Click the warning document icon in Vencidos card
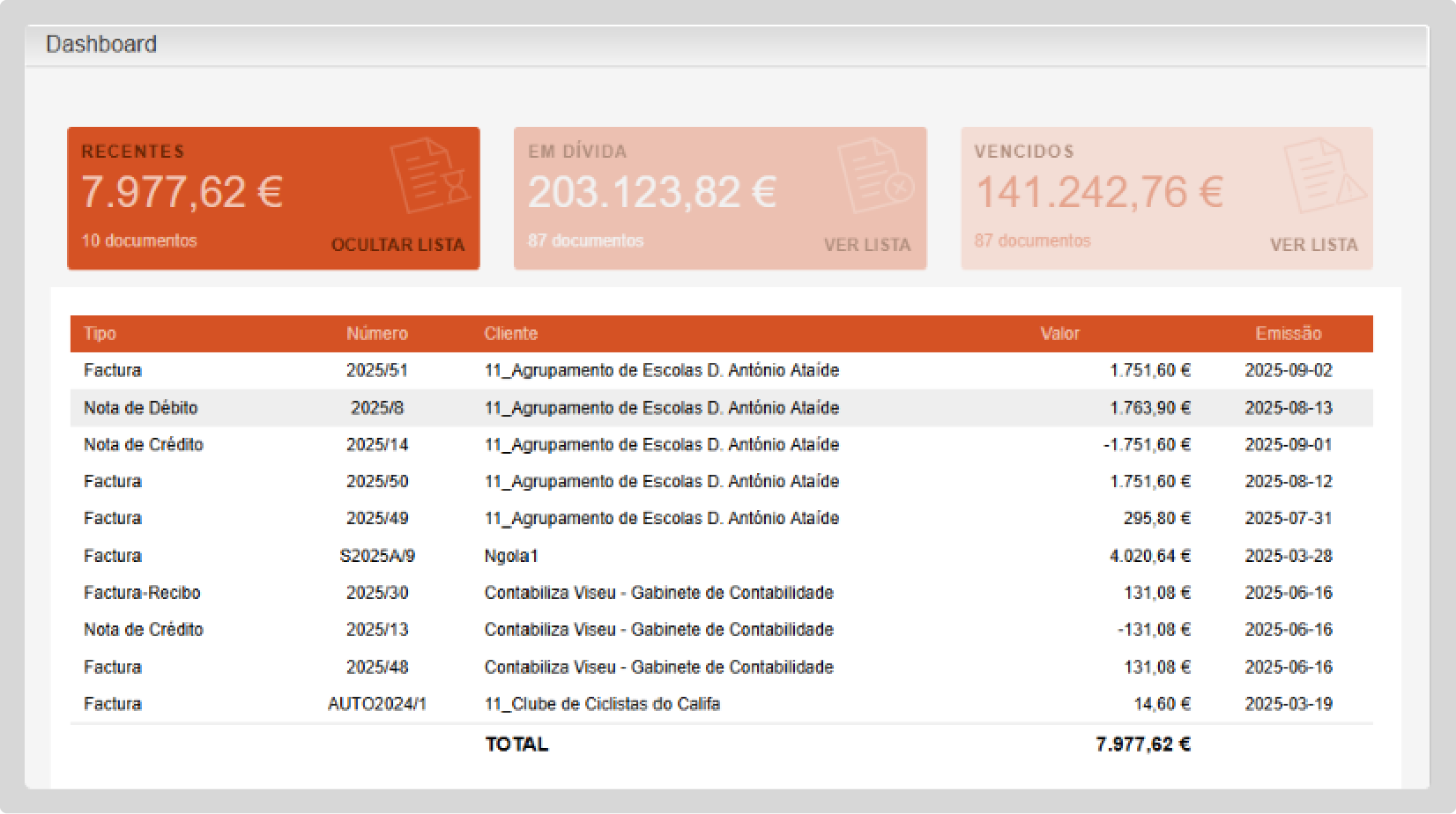This screenshot has height=814, width=1456. point(1323,175)
